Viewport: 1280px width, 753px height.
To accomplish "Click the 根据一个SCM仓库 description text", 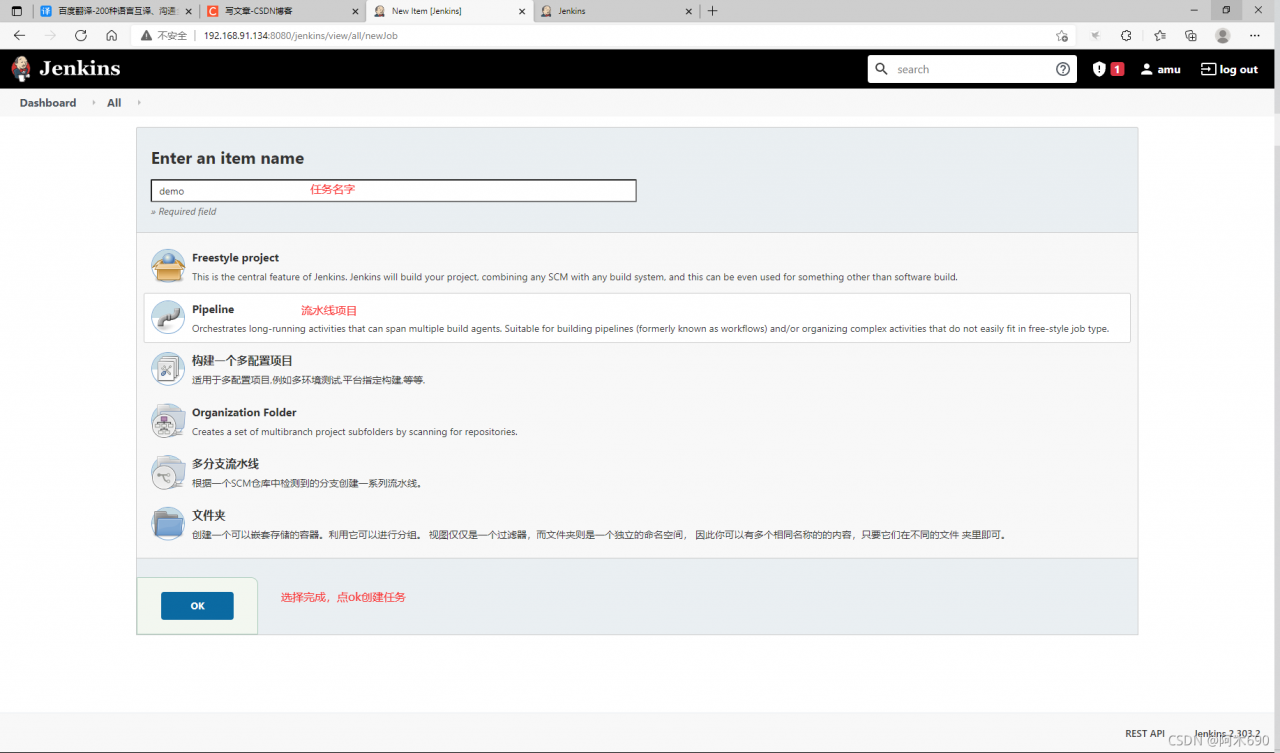I will tap(307, 483).
